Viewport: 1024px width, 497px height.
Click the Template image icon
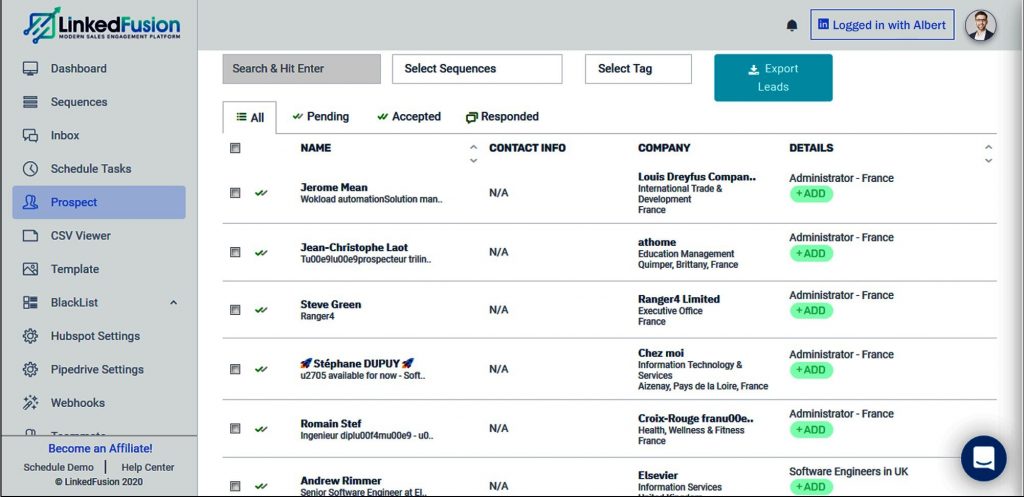[30, 269]
